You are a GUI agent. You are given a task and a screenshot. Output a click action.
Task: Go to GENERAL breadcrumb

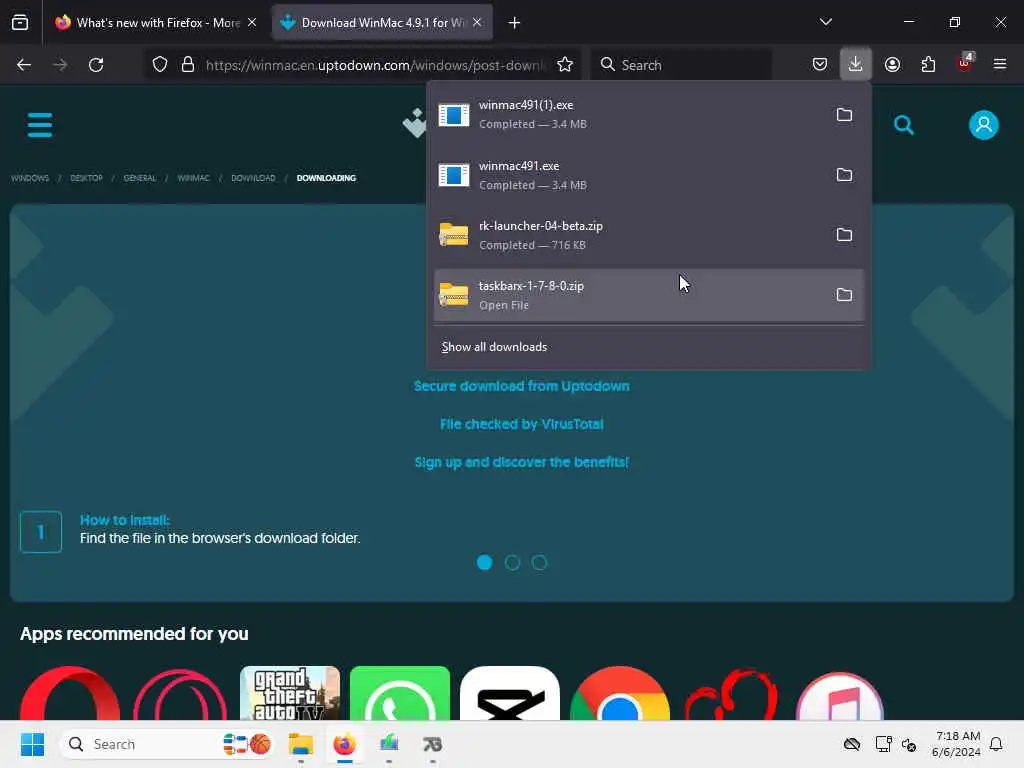140,178
